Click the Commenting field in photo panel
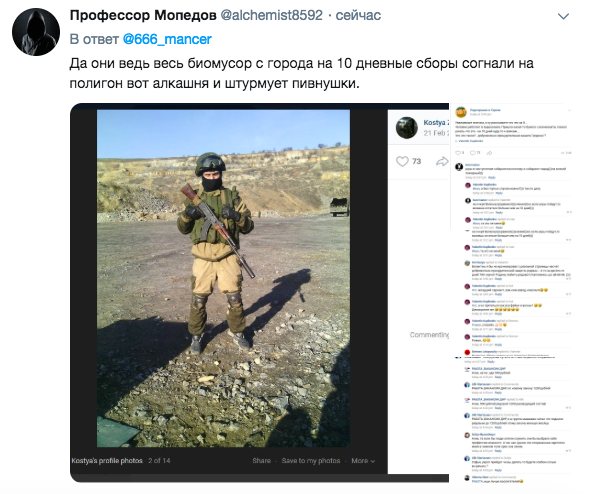This screenshot has width=596, height=494. [429, 335]
